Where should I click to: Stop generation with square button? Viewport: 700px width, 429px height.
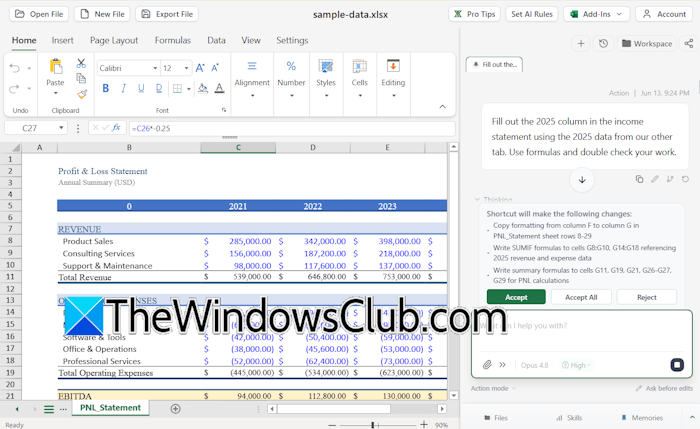(677, 365)
